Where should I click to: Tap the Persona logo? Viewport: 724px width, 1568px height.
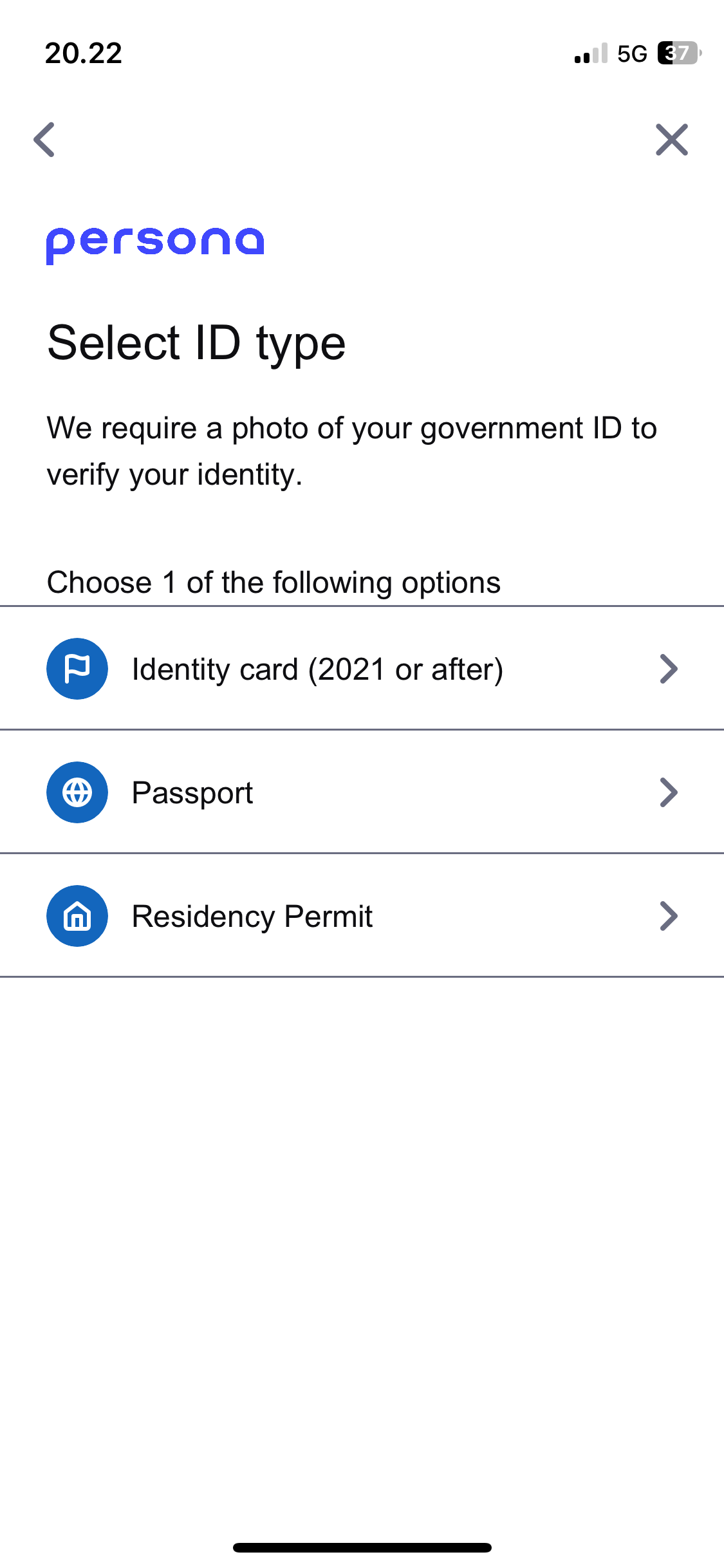[155, 245]
